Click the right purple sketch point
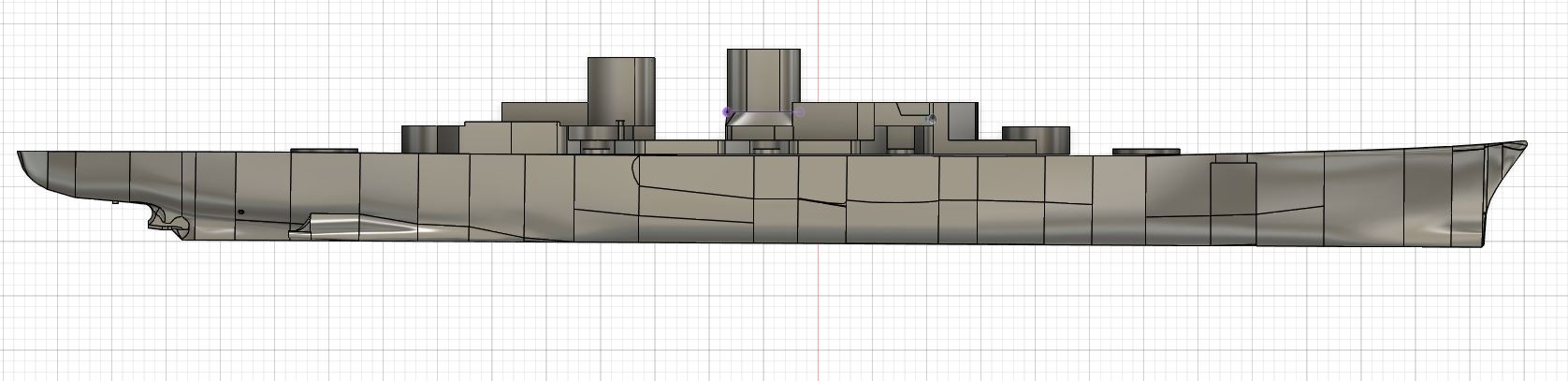 799,112
